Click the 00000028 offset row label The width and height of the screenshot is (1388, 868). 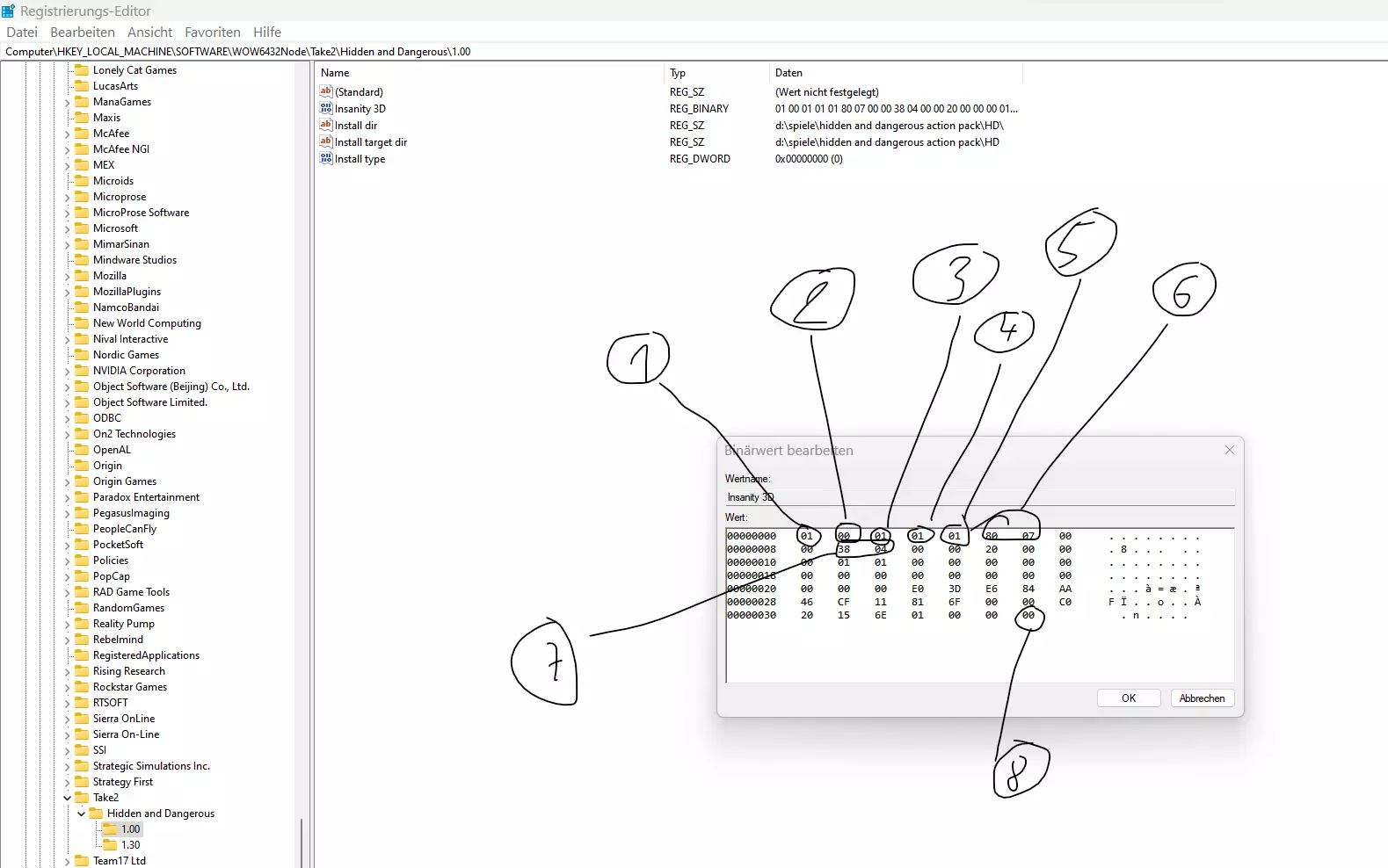[x=752, y=602]
